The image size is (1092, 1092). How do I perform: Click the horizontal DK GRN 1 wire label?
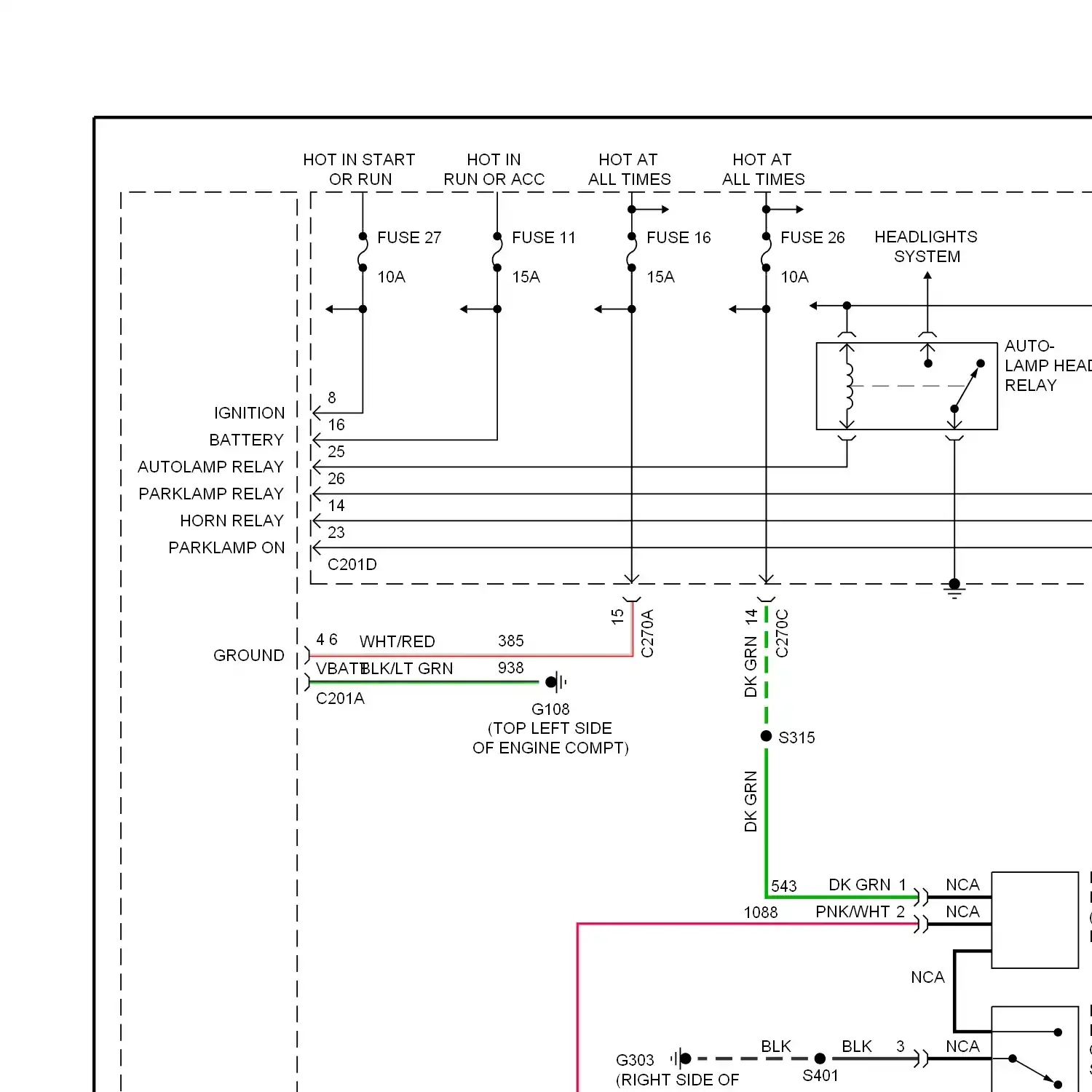pyautogui.click(x=868, y=885)
